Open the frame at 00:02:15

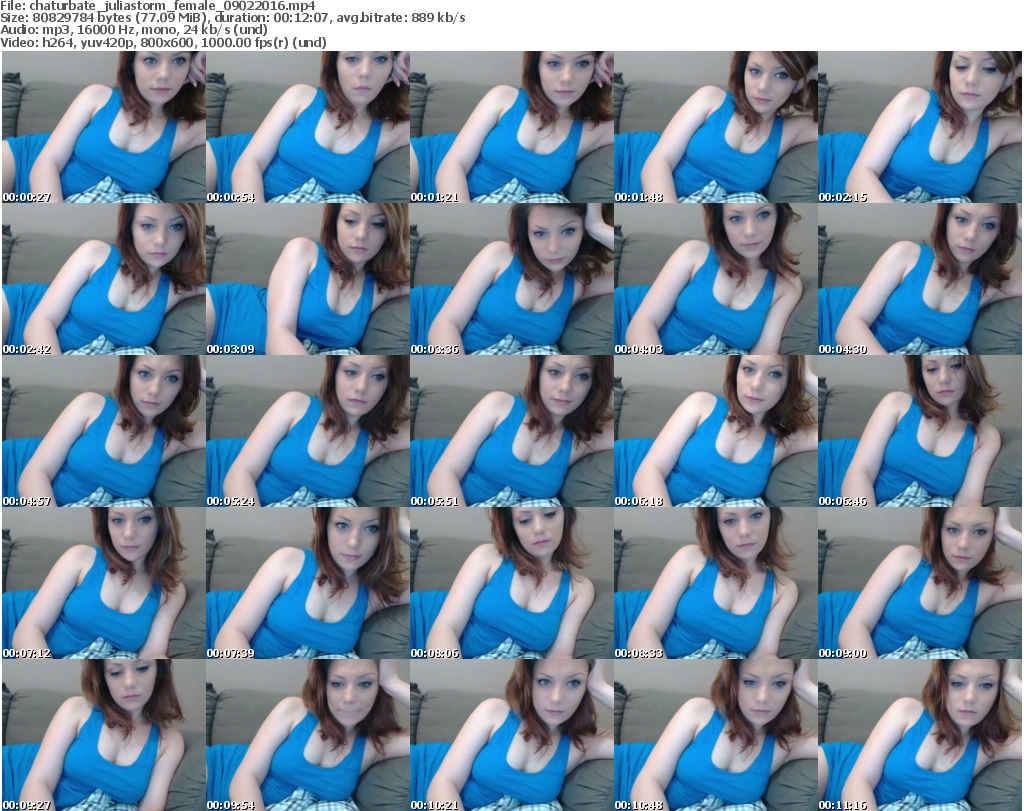coord(920,127)
